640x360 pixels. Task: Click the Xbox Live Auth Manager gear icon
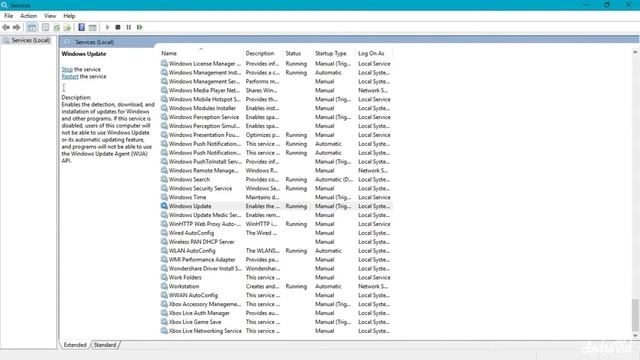coord(164,313)
